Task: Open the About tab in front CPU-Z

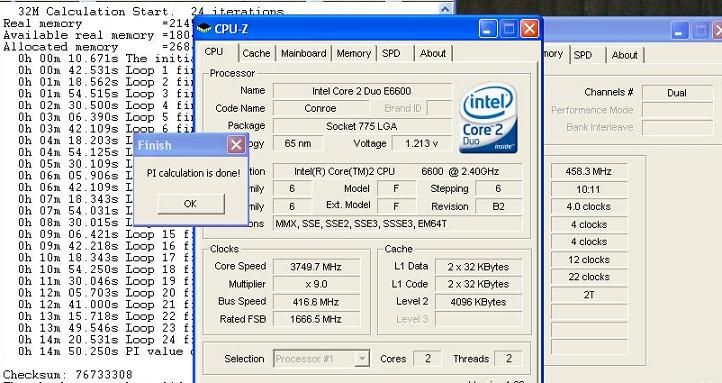Action: coord(433,53)
